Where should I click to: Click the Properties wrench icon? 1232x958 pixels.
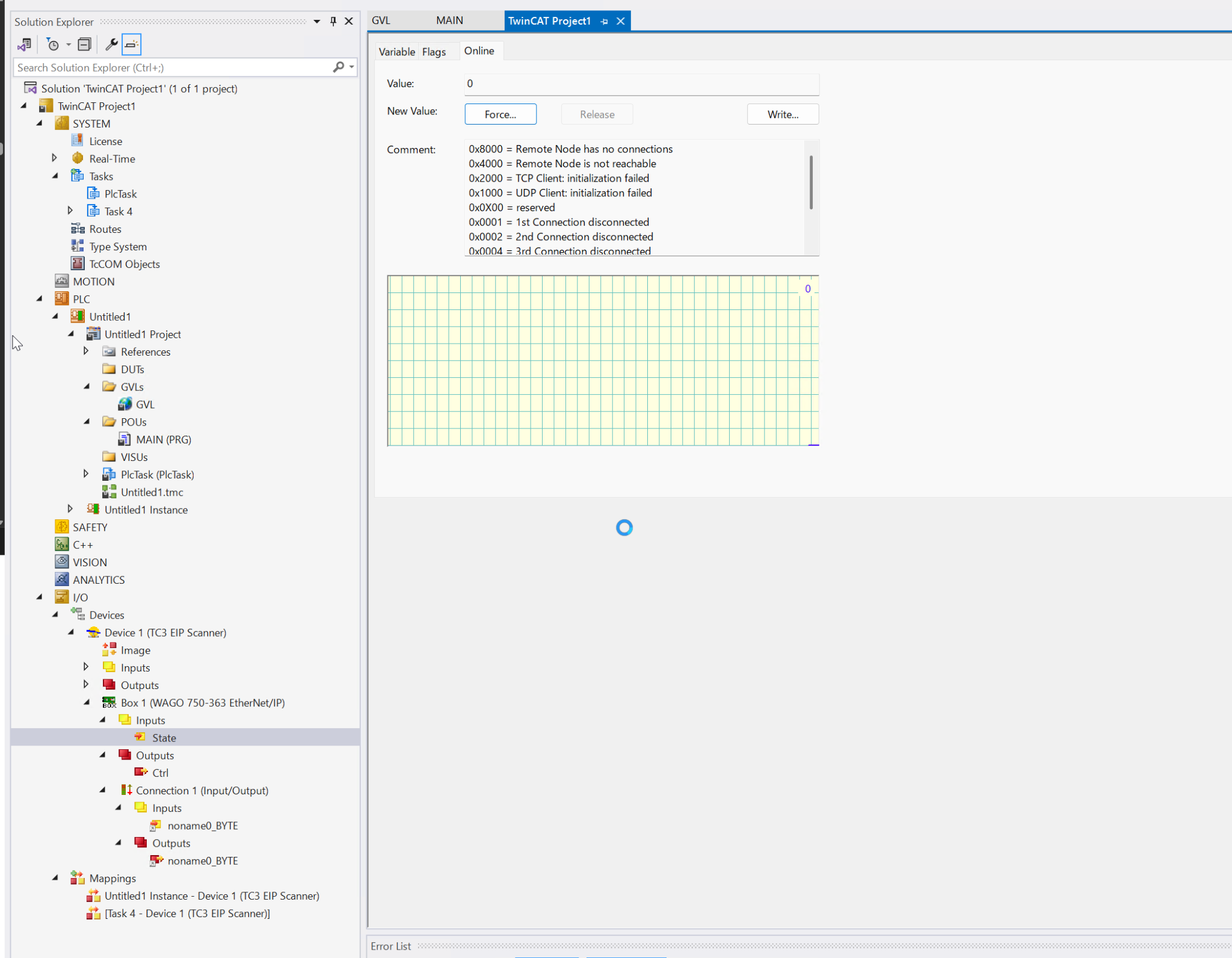coord(111,45)
